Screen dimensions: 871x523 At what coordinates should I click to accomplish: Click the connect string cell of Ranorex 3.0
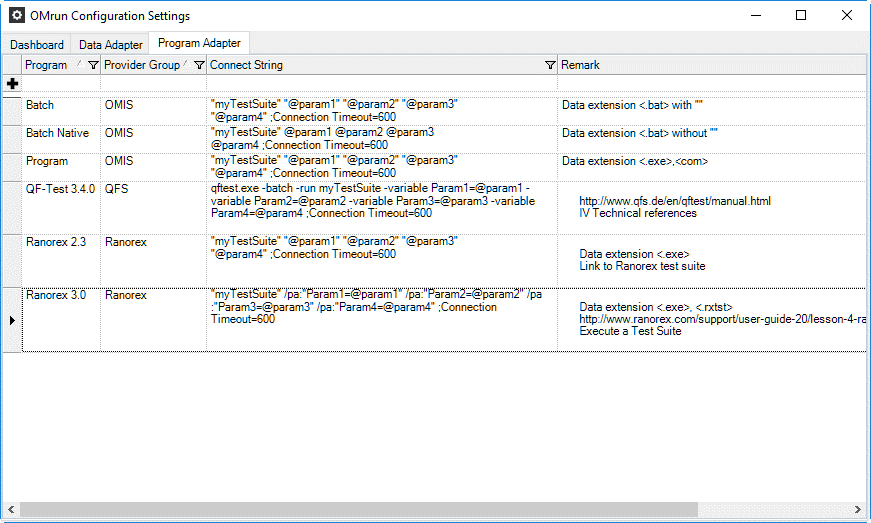click(x=382, y=319)
